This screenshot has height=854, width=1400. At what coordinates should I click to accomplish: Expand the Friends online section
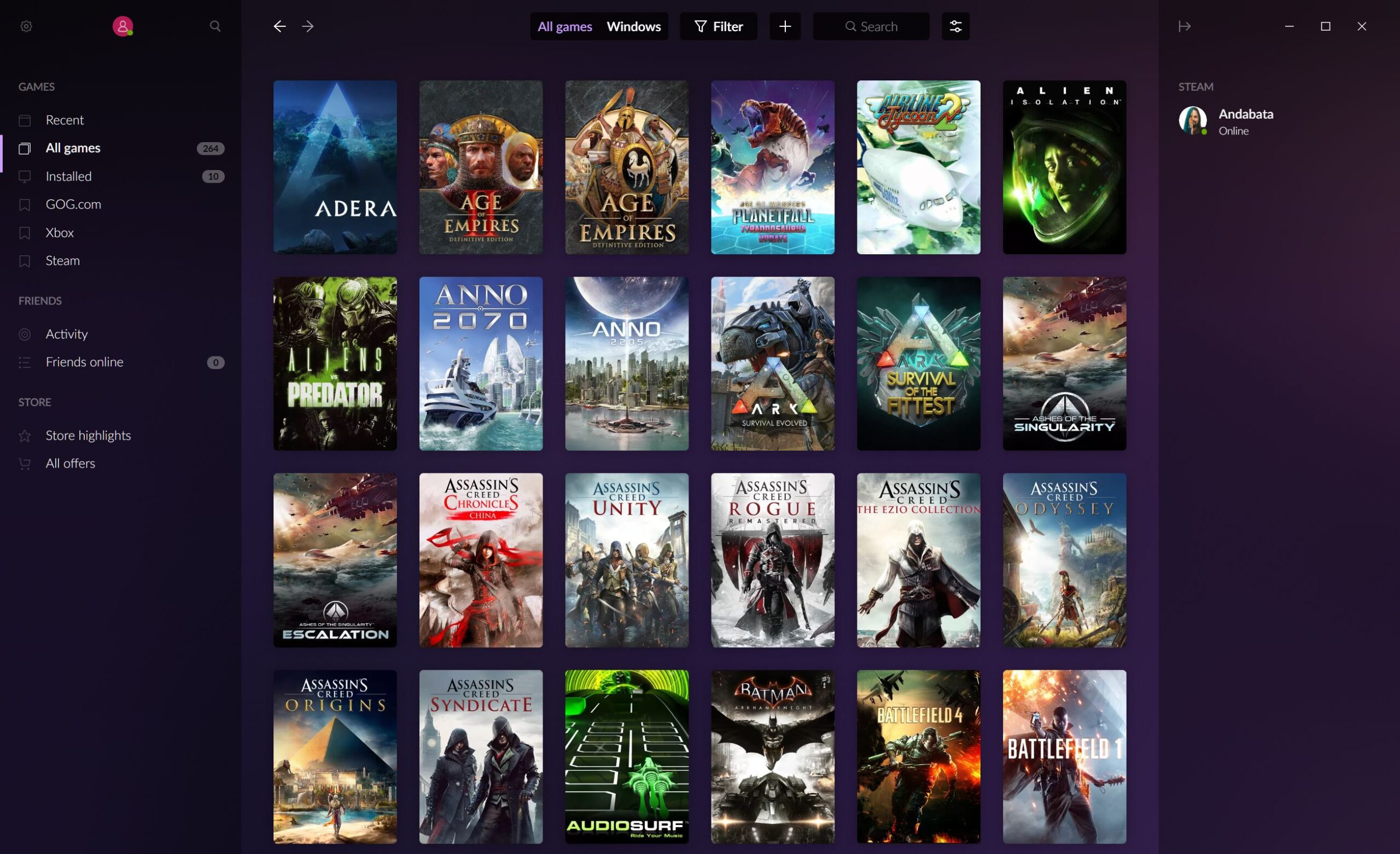coord(84,361)
